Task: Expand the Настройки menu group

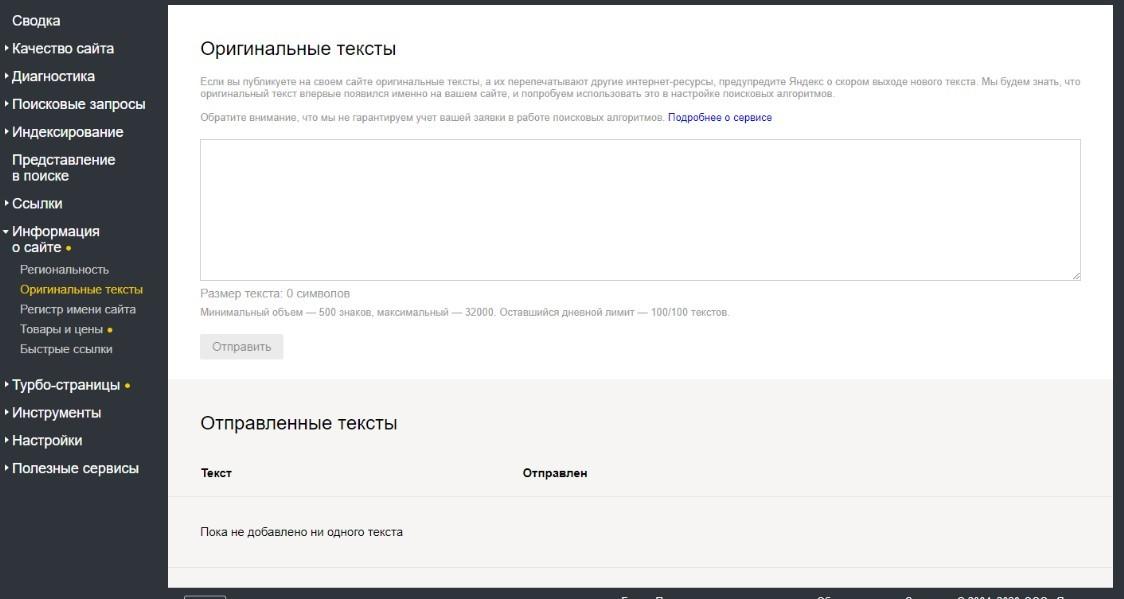Action: coord(47,440)
